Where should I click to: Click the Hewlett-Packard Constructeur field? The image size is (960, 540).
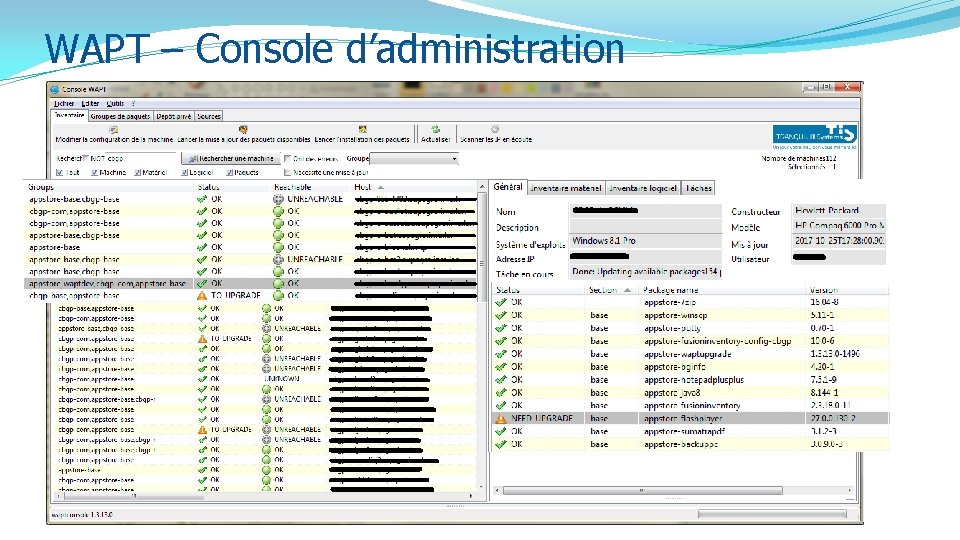pos(838,211)
